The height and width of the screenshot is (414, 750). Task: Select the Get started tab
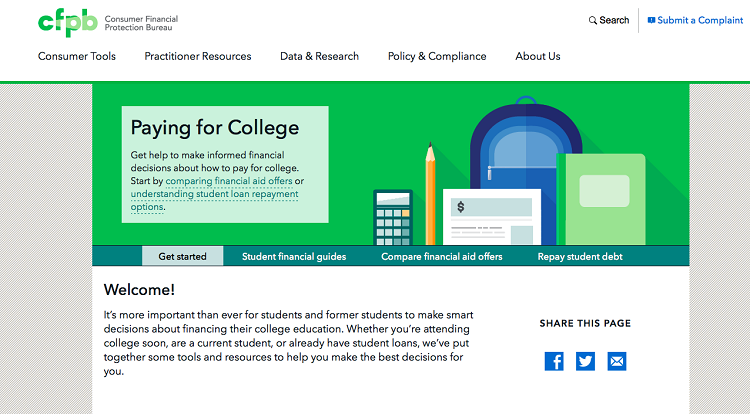(183, 256)
